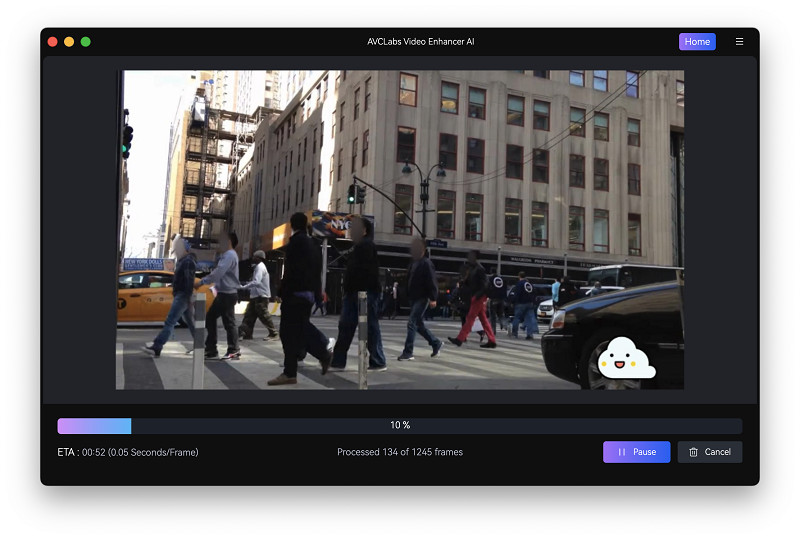Screen dimensions: 800x539
Task: Go to the Home screen
Action: pyautogui.click(x=697, y=42)
